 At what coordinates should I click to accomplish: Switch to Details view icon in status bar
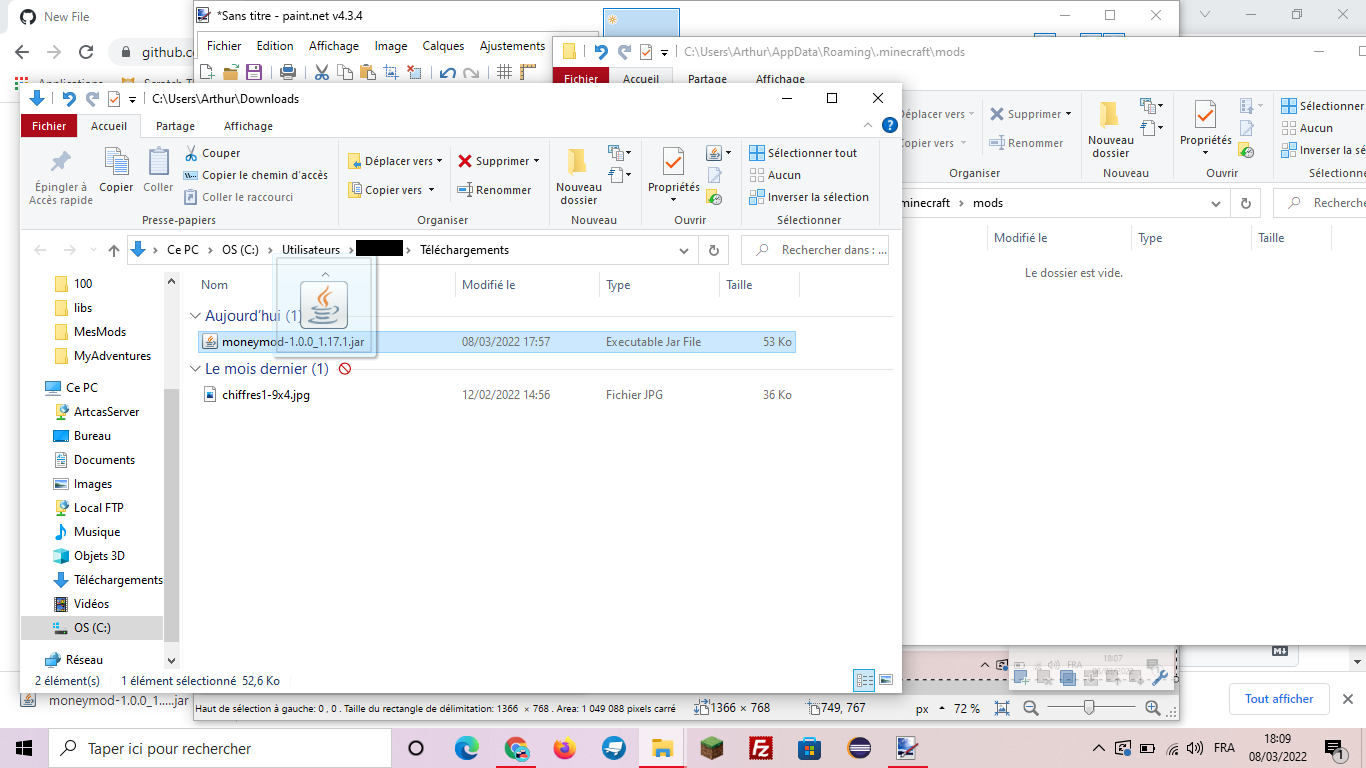(x=864, y=681)
